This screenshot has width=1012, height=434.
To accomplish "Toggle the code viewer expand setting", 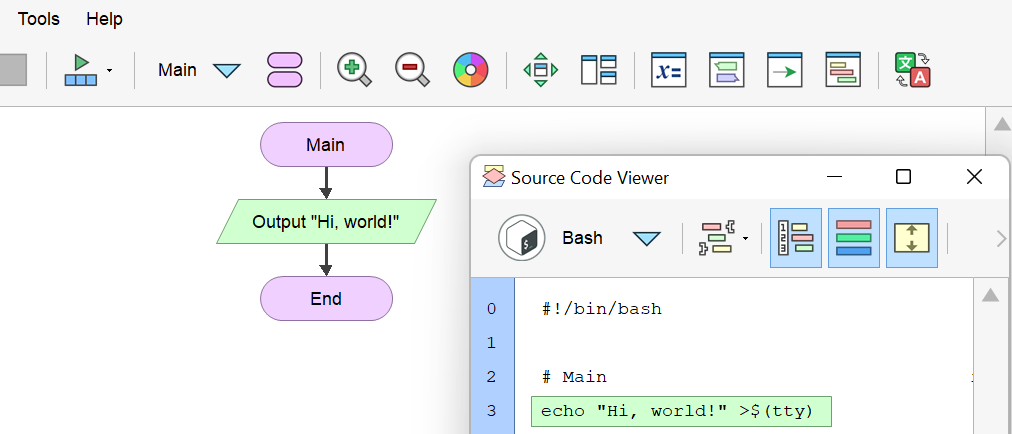I will pyautogui.click(x=912, y=238).
